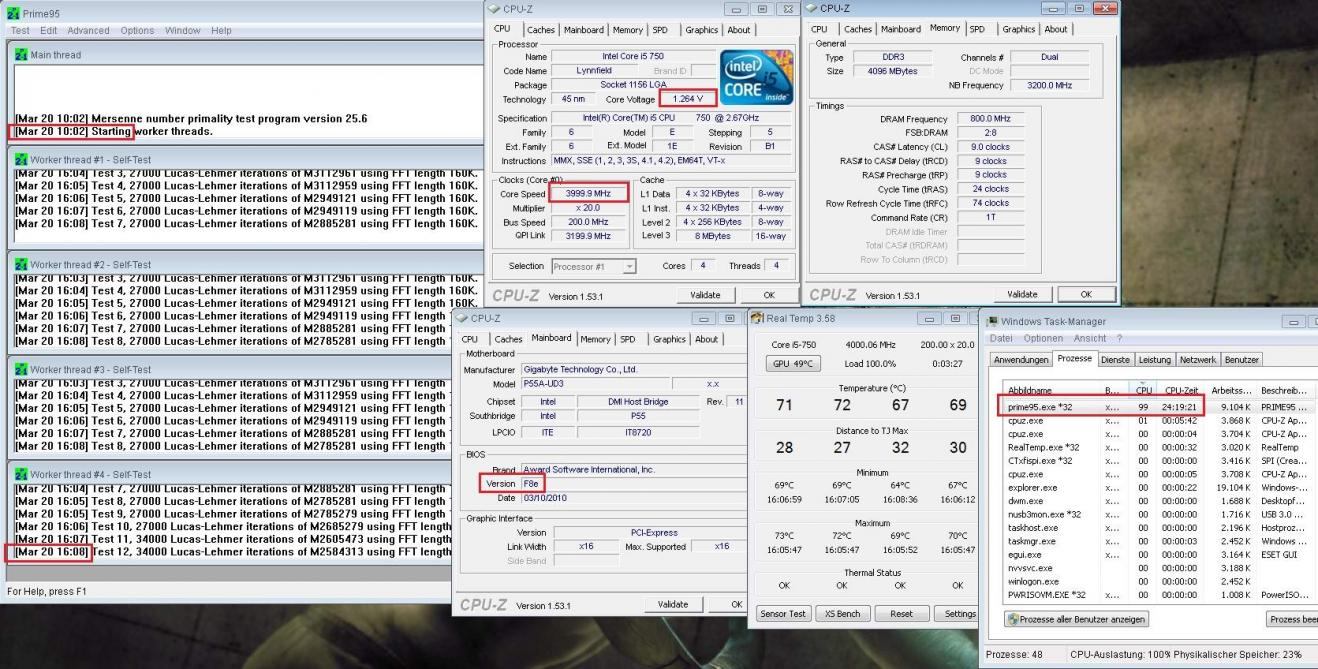The height and width of the screenshot is (669, 1318).
Task: Click the title icon of CPU-Z Memory window
Action: pos(813,9)
